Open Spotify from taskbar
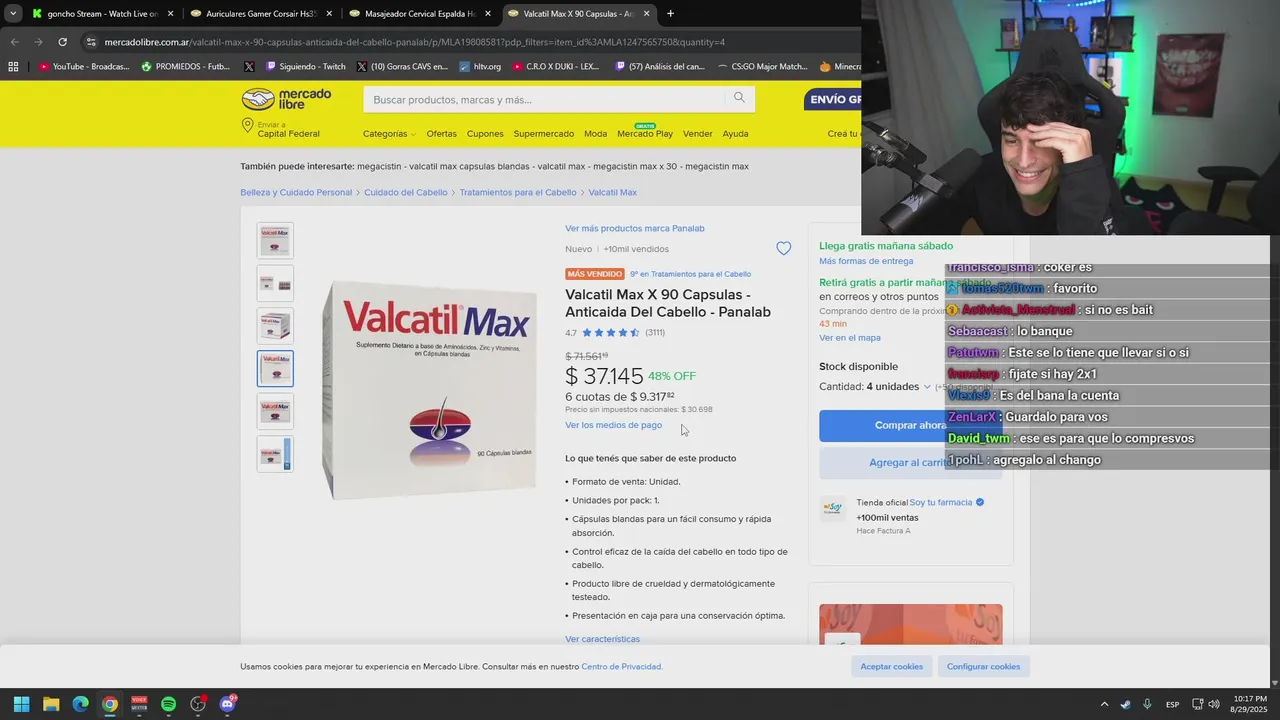This screenshot has height=720, width=1280. click(168, 704)
